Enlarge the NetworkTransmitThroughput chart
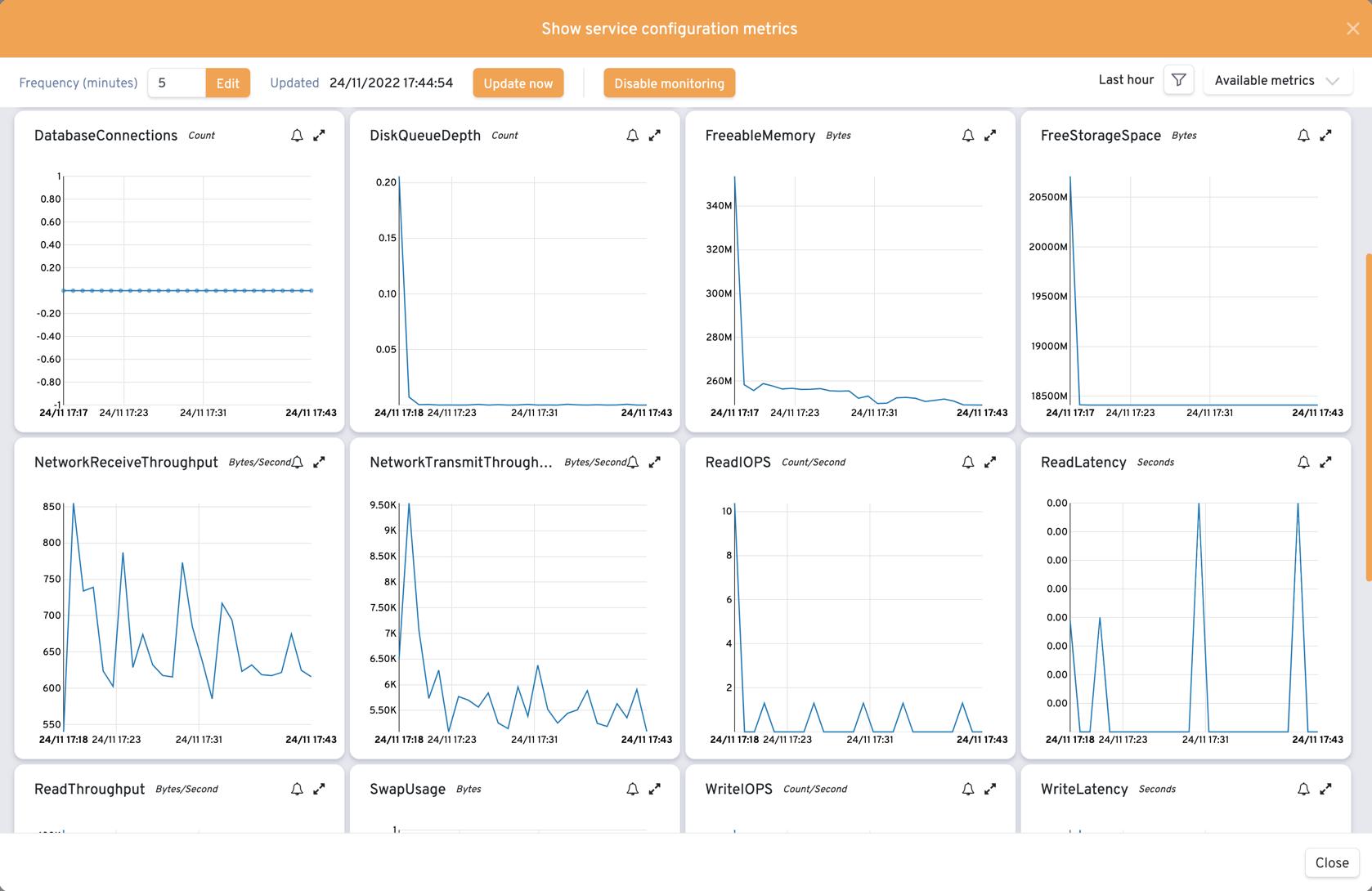This screenshot has width=1372, height=891. click(654, 463)
